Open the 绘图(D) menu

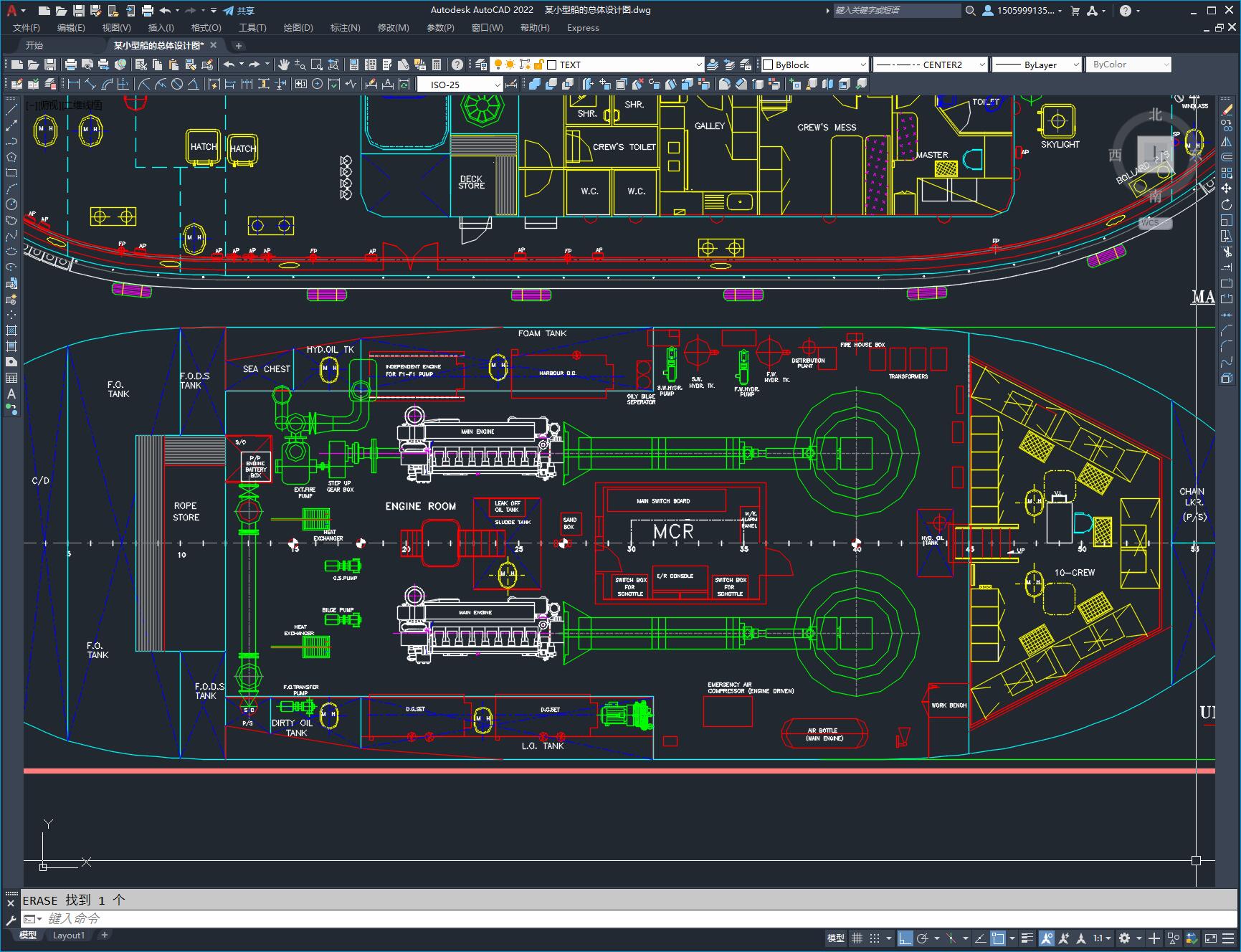[298, 27]
